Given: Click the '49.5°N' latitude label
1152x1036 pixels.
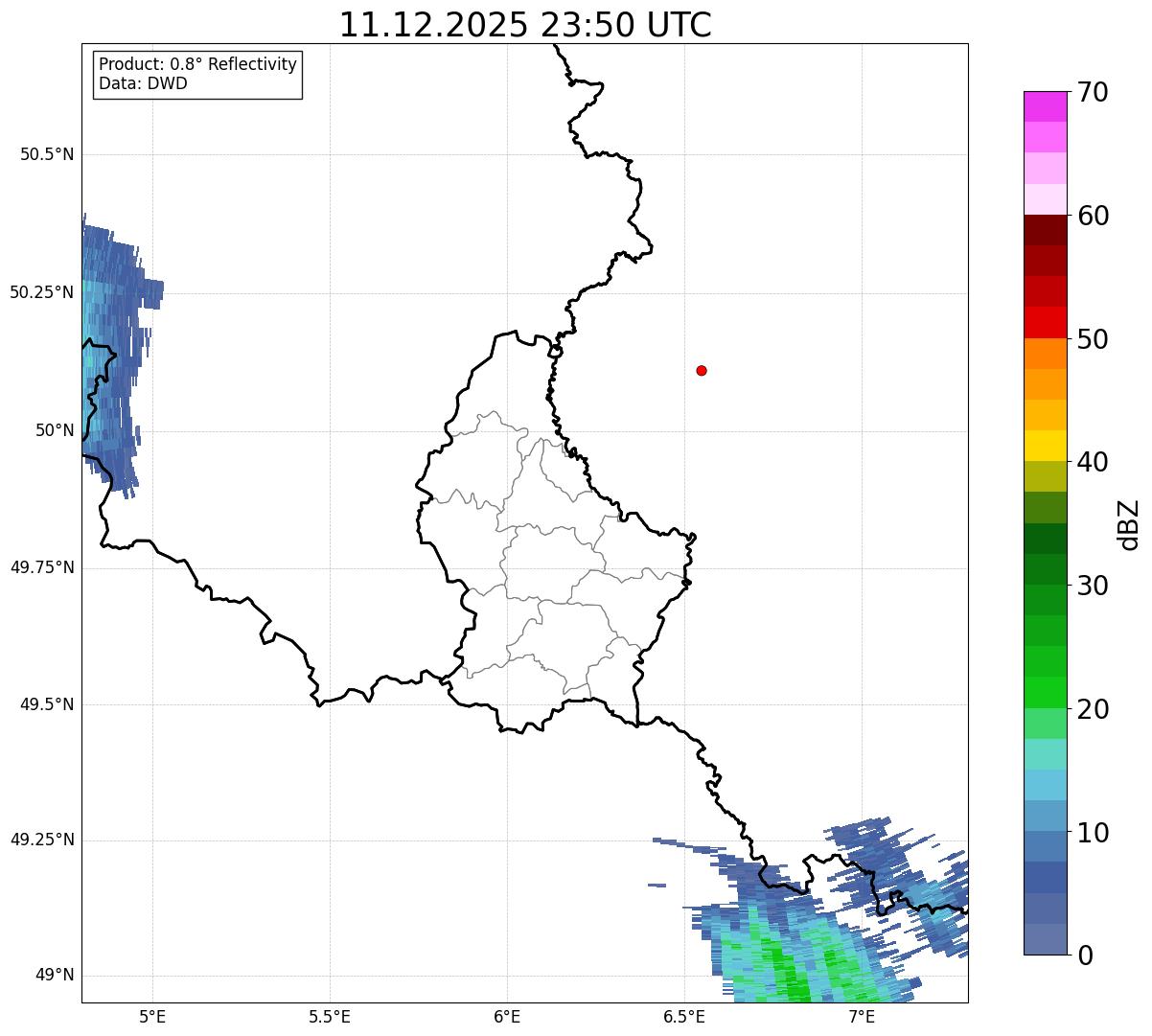Looking at the screenshot, I should (47, 704).
